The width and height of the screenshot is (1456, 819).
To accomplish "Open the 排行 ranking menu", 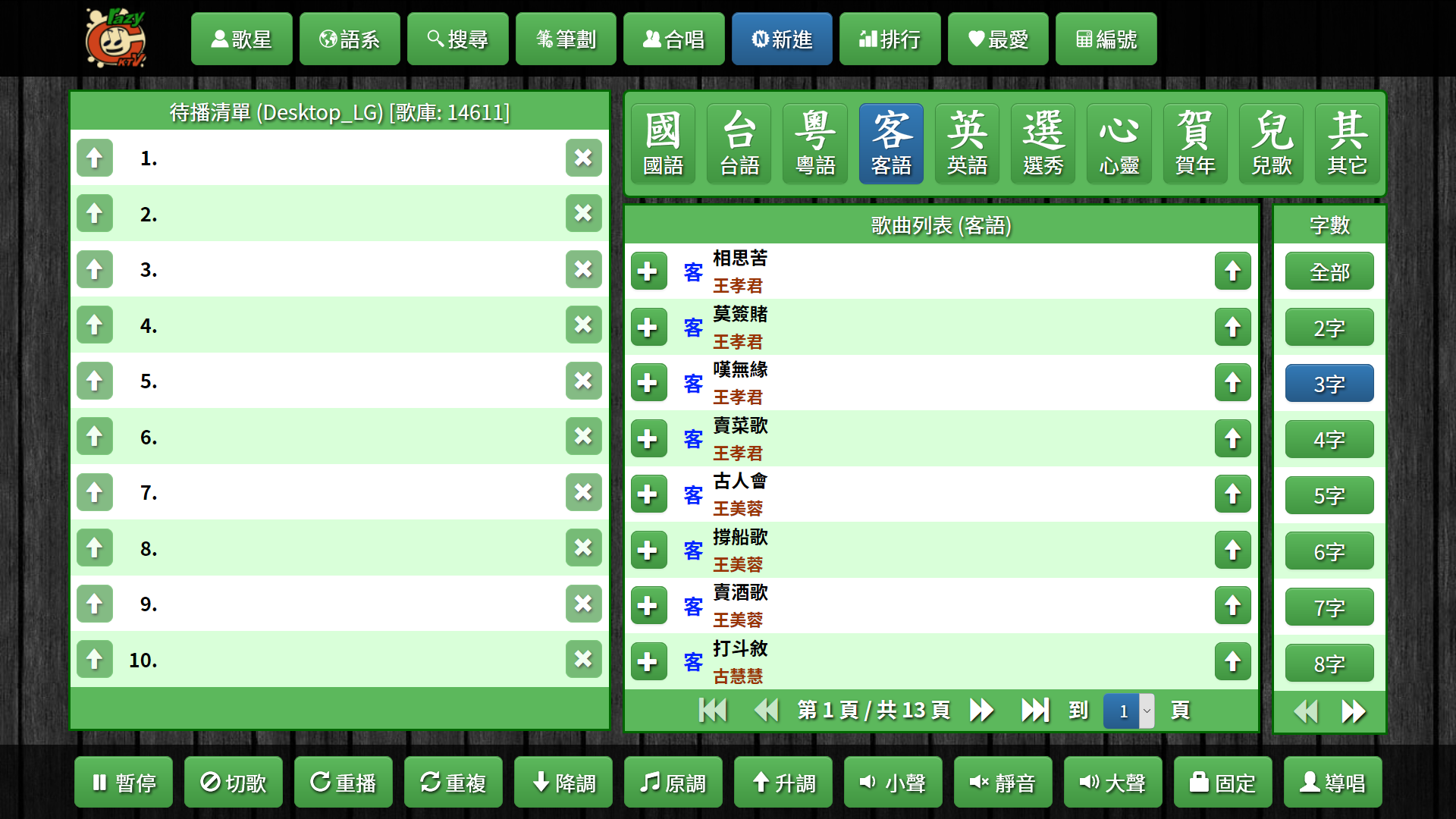I will coord(890,39).
